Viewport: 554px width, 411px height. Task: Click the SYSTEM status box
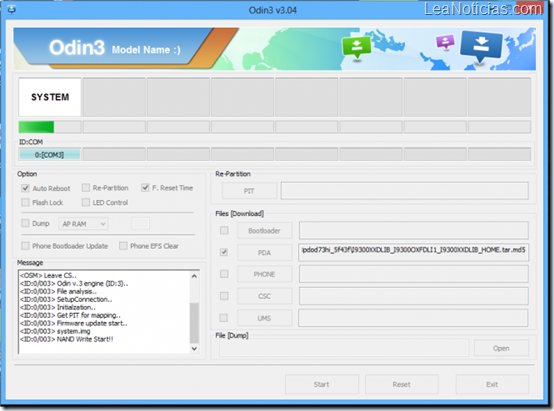50,97
